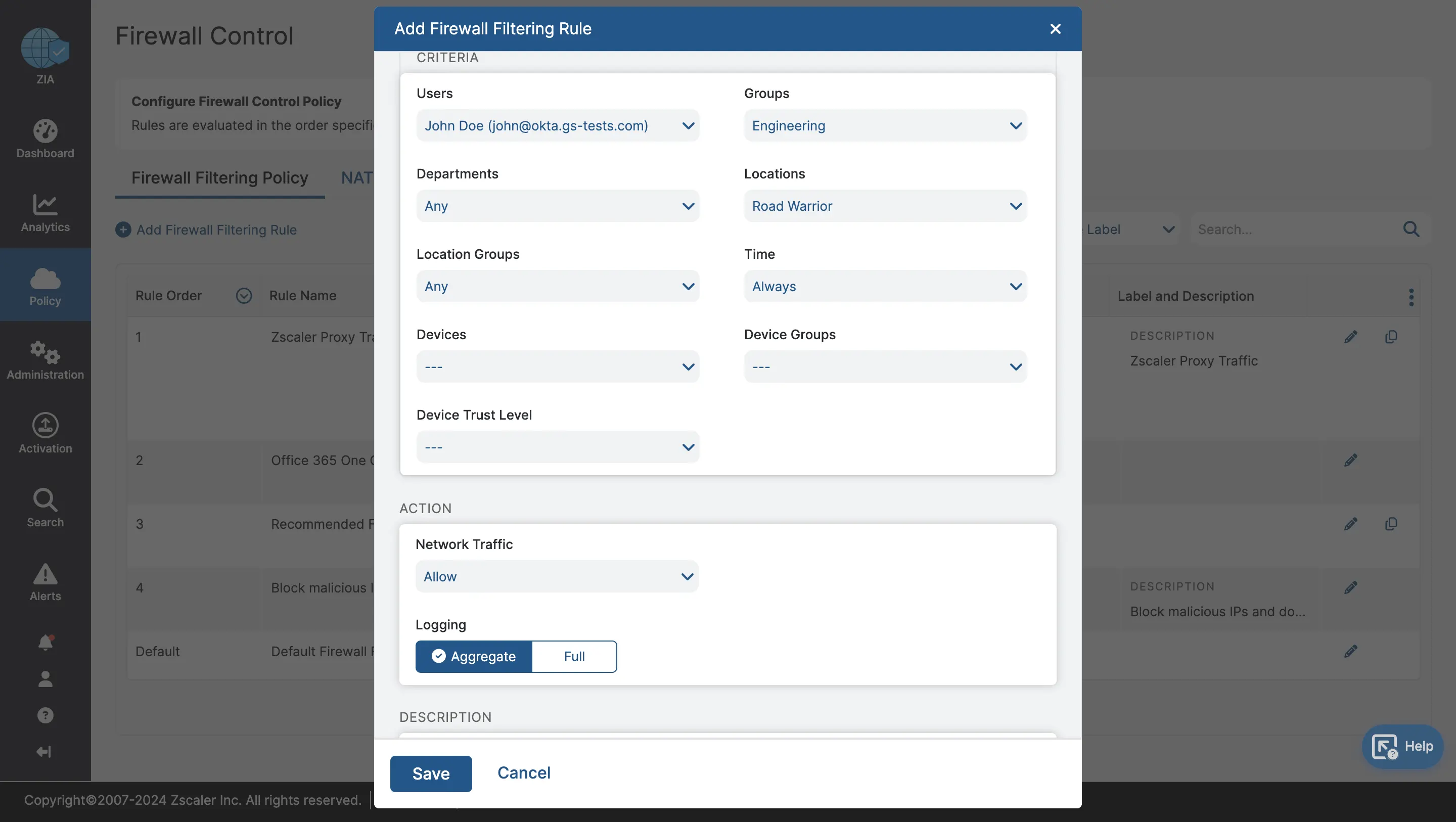Click the Cancel link

(523, 773)
